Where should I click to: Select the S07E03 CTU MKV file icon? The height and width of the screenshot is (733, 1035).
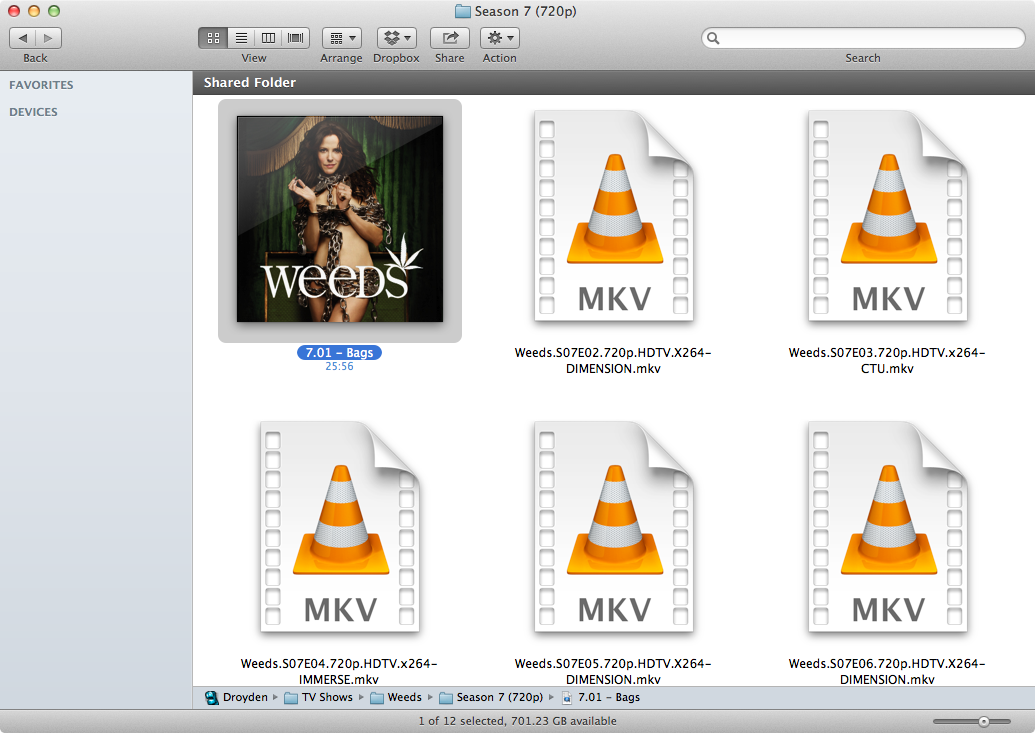pyautogui.click(x=888, y=216)
